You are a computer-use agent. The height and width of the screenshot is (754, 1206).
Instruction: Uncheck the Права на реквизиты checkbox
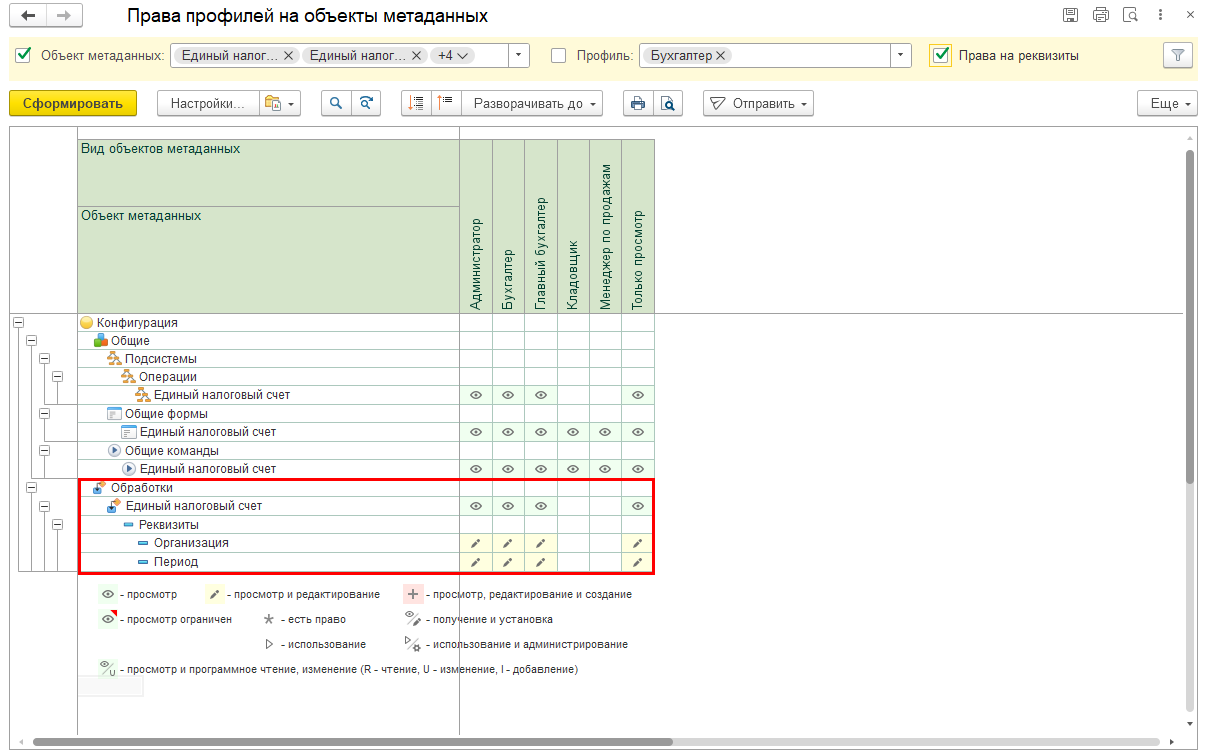(x=940, y=56)
